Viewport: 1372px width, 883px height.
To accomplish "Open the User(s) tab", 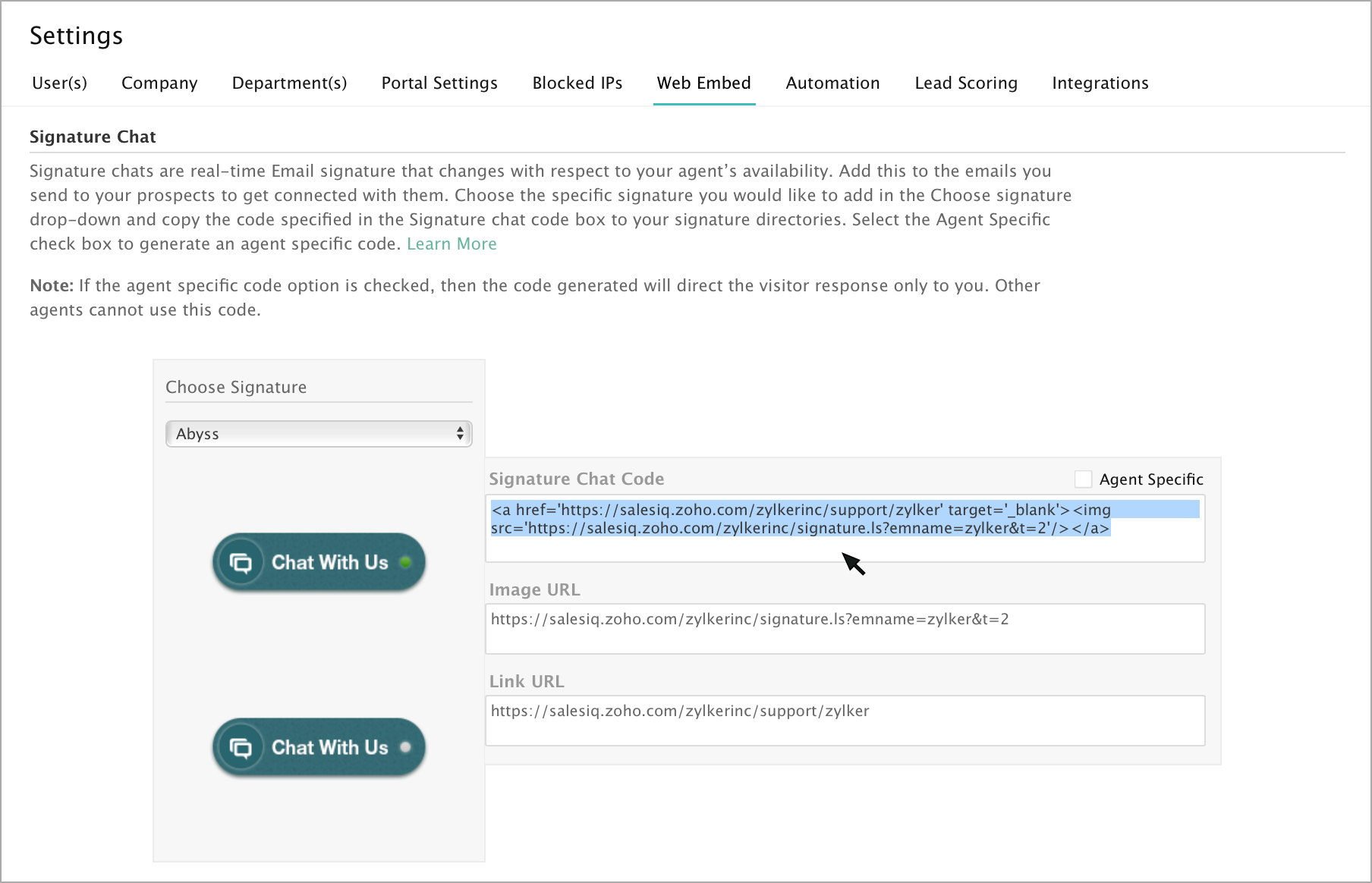I will coord(59,83).
